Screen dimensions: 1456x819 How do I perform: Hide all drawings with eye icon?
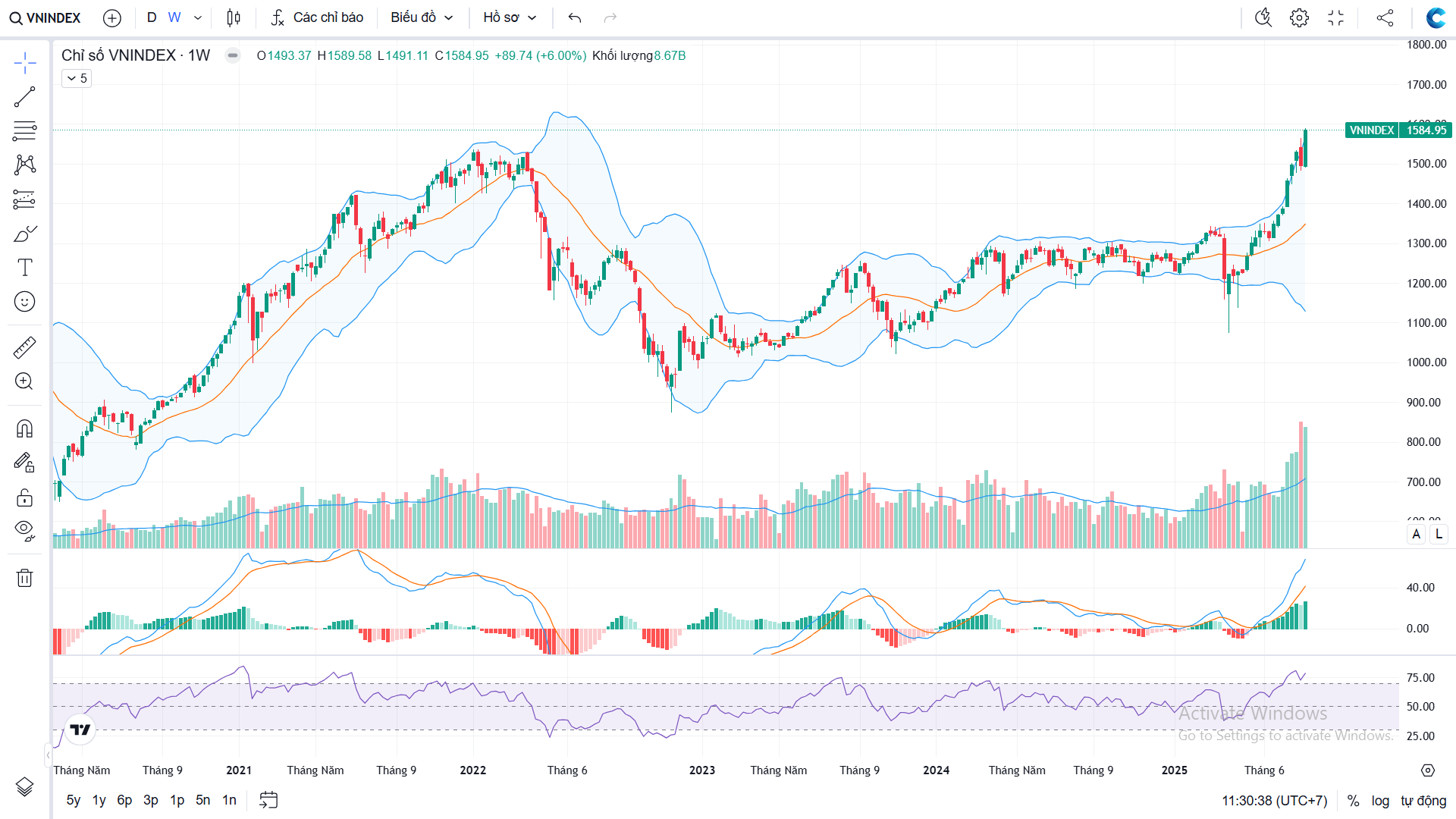24,530
